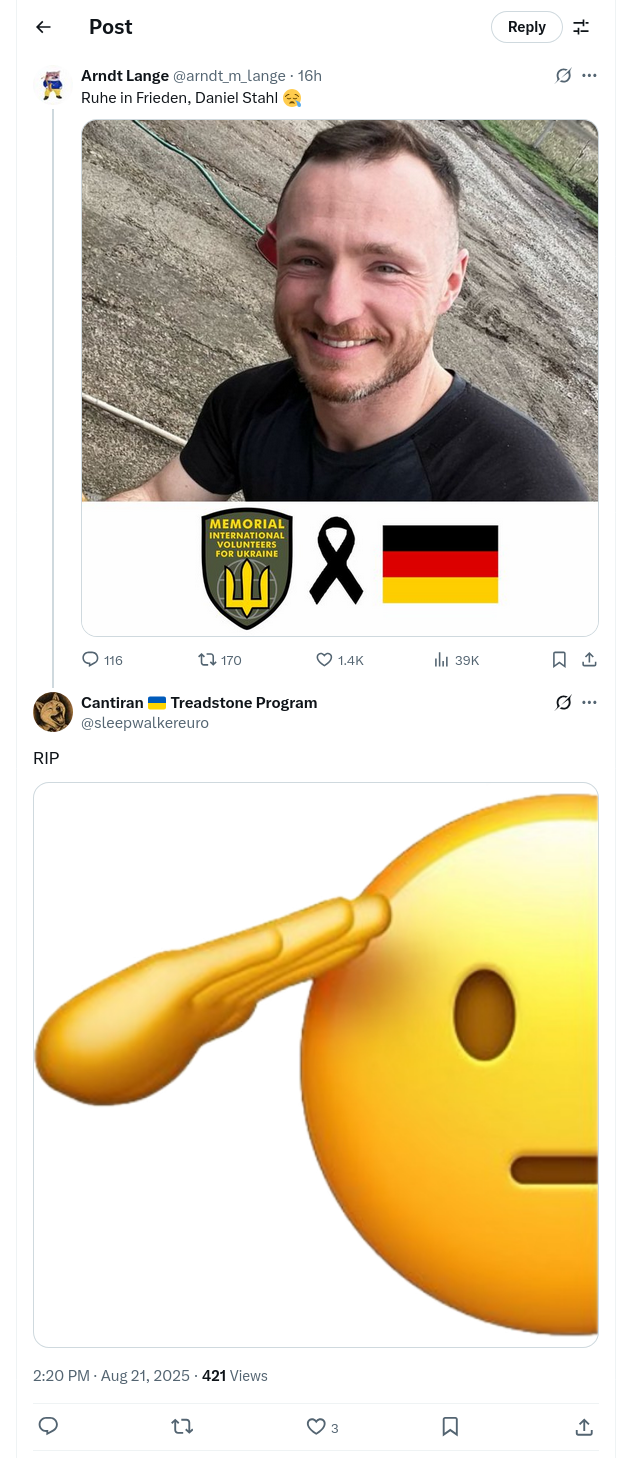Open the reply sorting filter icon

(x=581, y=27)
